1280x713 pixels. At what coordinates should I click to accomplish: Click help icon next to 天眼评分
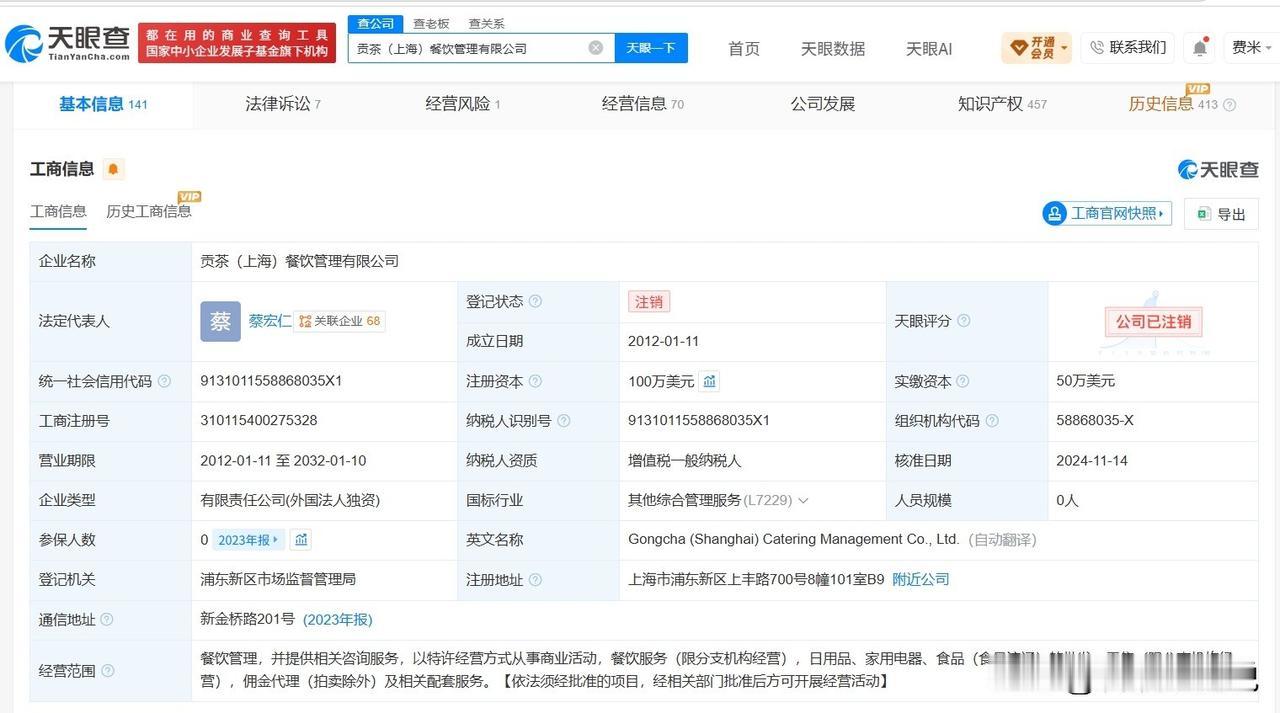[x=963, y=321]
